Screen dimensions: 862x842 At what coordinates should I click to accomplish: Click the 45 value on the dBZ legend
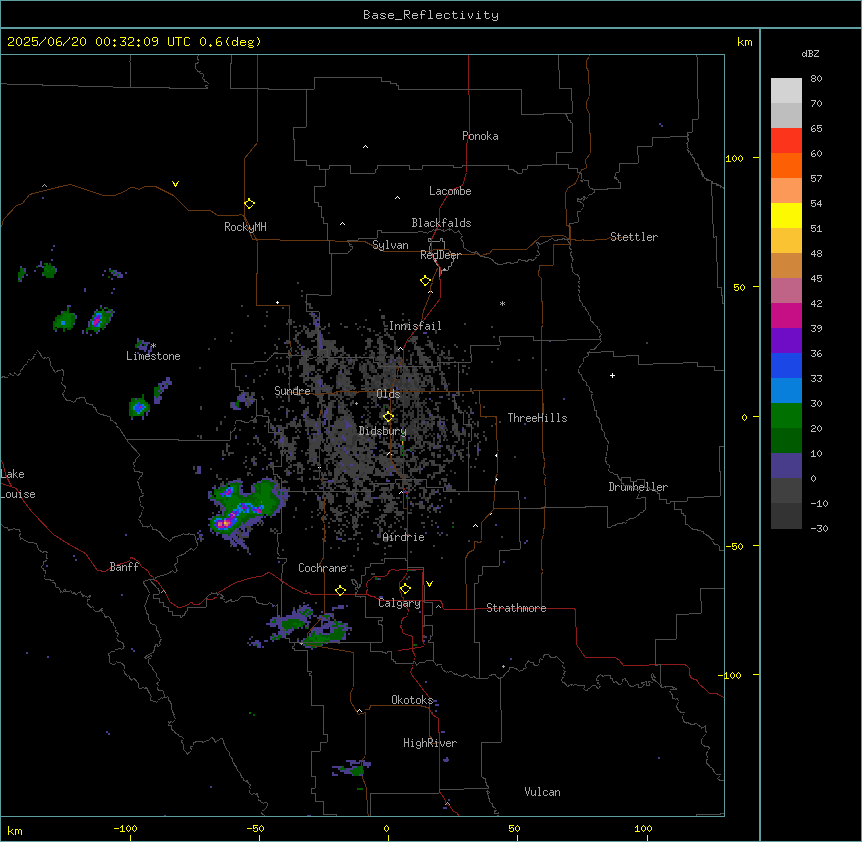tap(816, 279)
